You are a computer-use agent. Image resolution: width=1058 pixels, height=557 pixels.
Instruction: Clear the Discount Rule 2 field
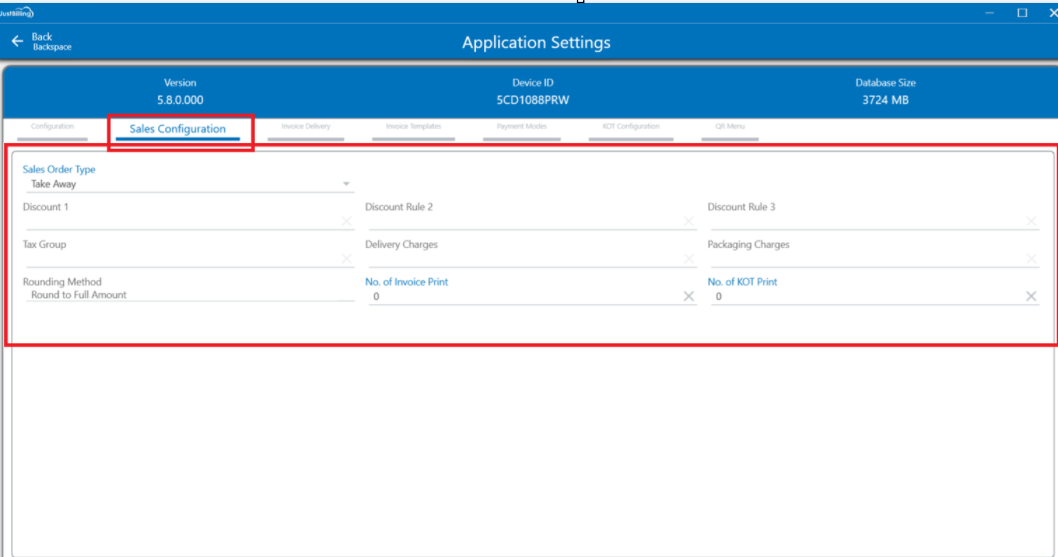688,222
